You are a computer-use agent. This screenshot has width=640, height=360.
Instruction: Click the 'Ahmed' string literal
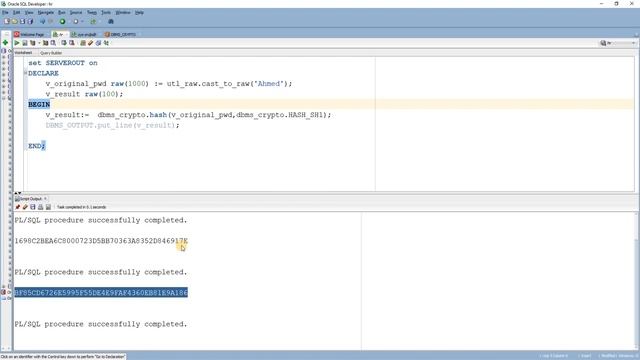(269, 83)
